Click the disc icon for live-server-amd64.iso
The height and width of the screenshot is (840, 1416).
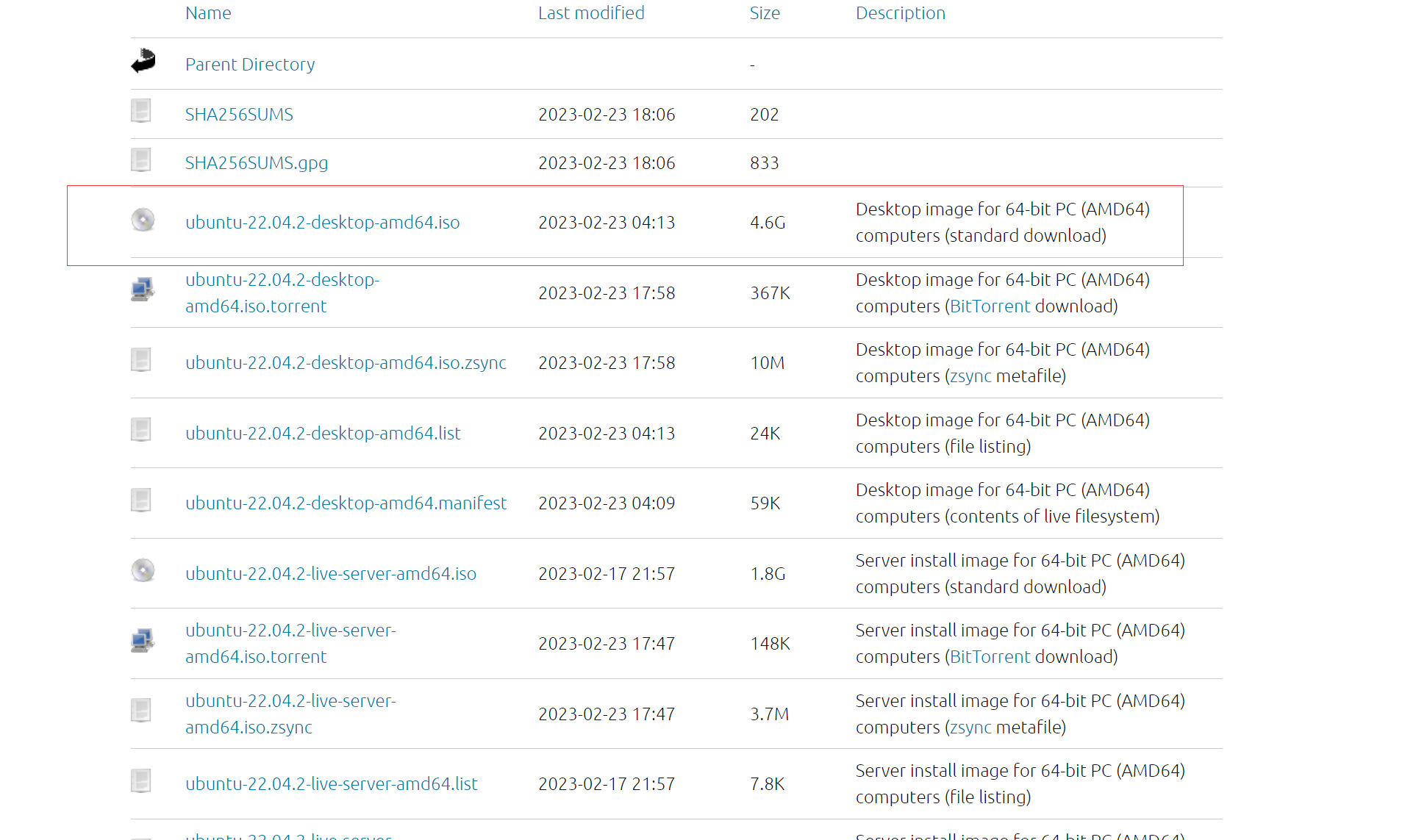coord(143,570)
